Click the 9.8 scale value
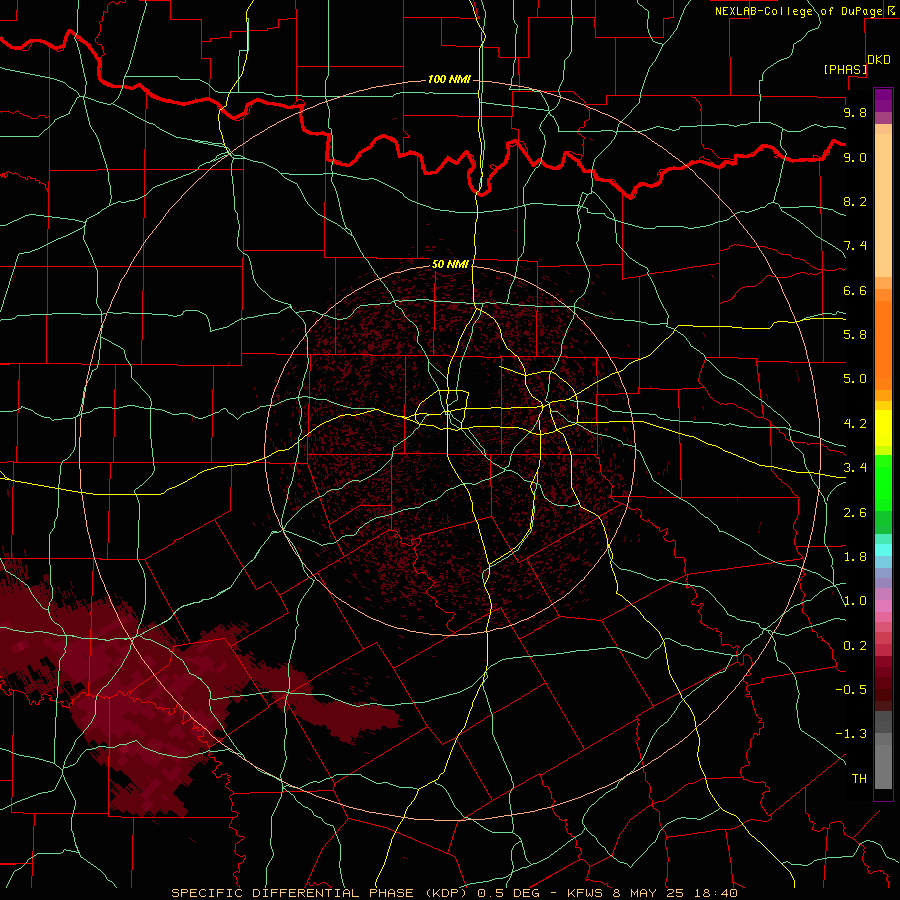The height and width of the screenshot is (900, 900). coord(855,112)
